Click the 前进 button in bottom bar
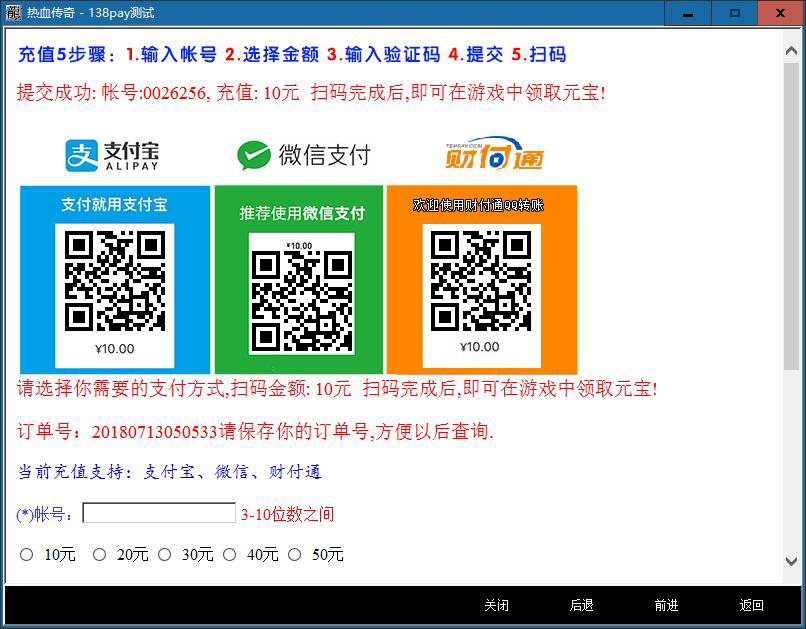The height and width of the screenshot is (629, 806). 667,605
